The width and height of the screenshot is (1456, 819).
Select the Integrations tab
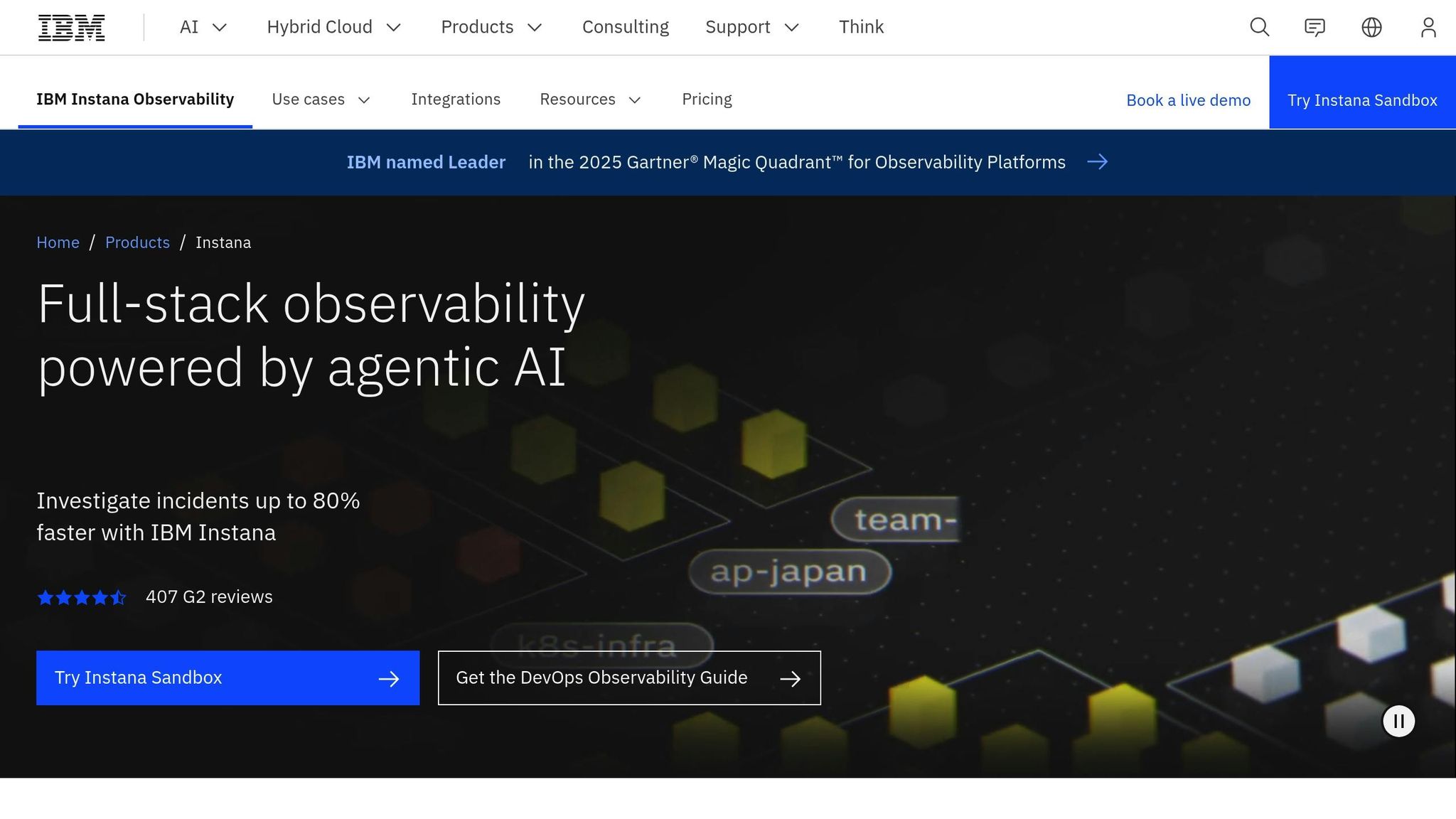(456, 100)
